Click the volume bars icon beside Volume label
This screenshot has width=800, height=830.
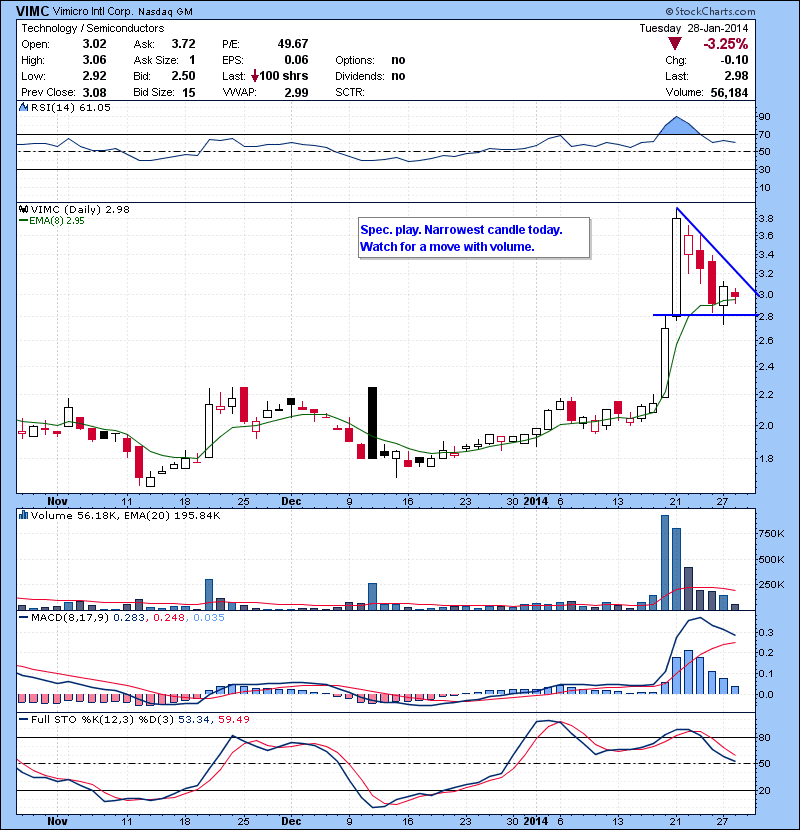pos(23,515)
